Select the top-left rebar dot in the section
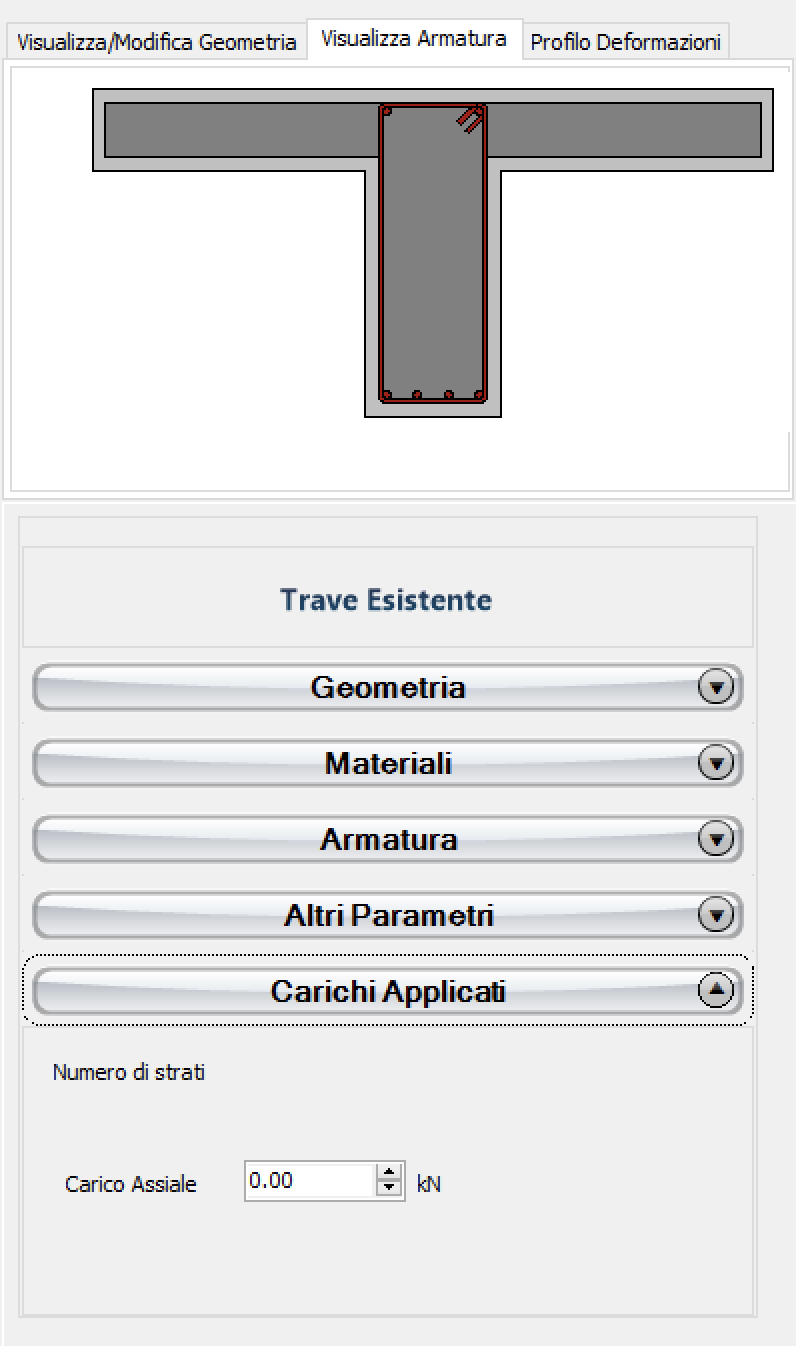The width and height of the screenshot is (796, 1346). [x=387, y=112]
